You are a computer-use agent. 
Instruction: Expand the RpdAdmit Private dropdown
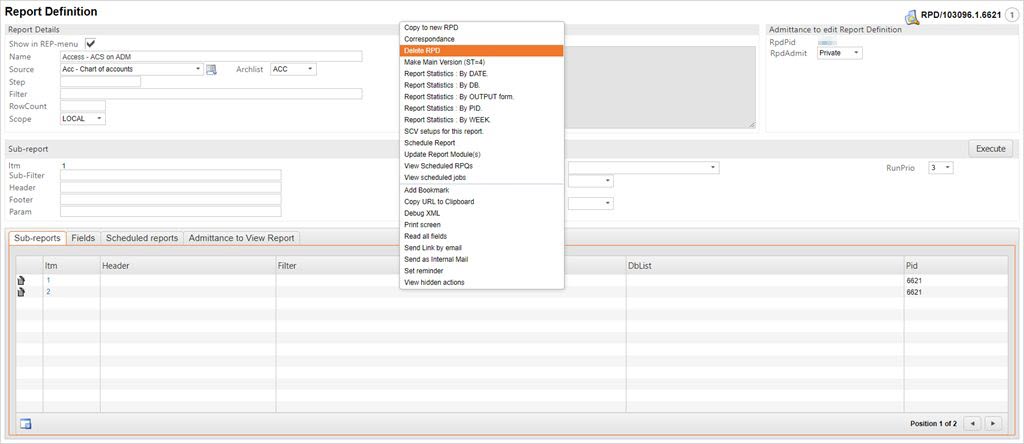pyautogui.click(x=855, y=53)
